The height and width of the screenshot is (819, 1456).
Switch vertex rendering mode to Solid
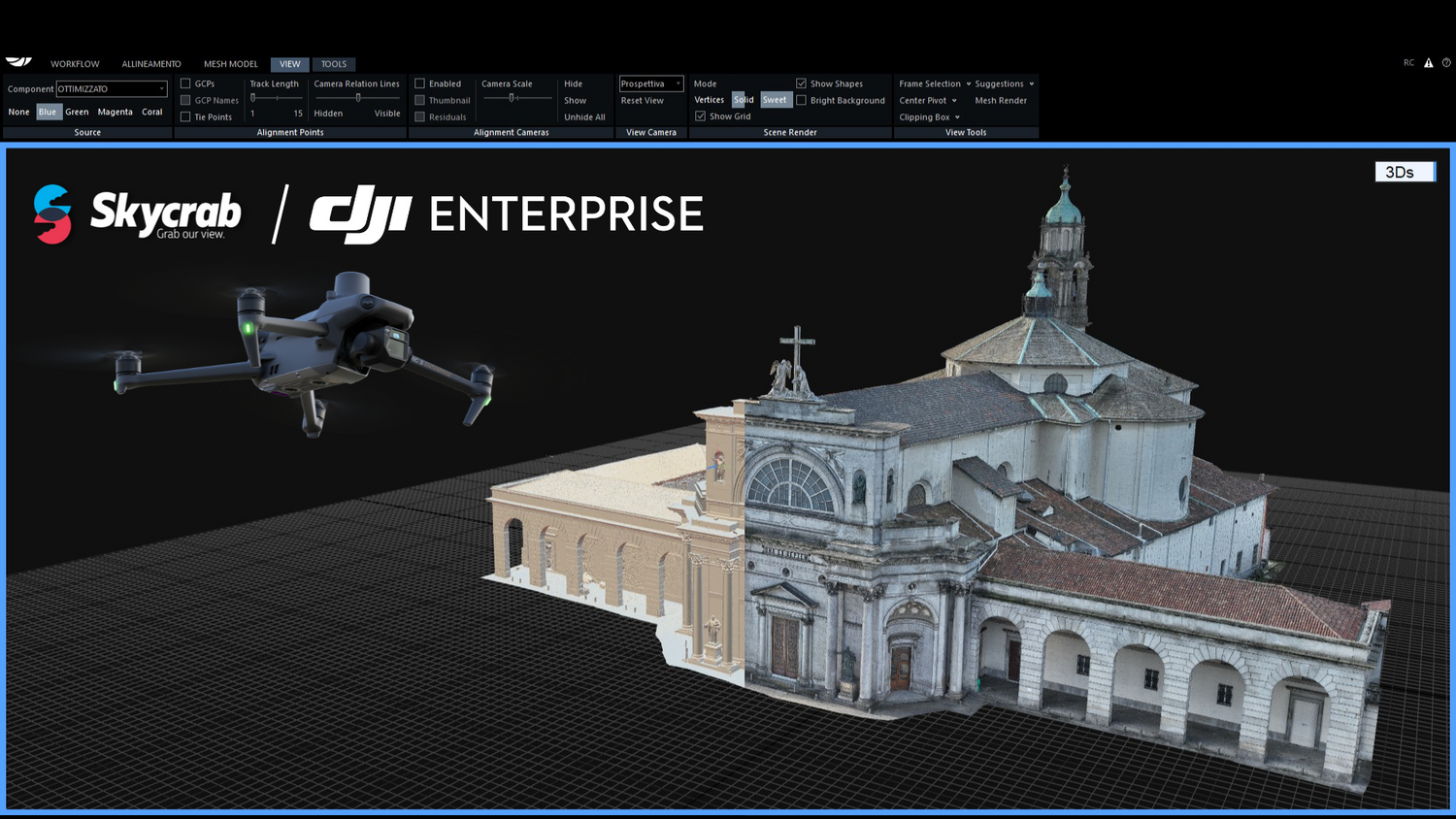click(x=744, y=99)
